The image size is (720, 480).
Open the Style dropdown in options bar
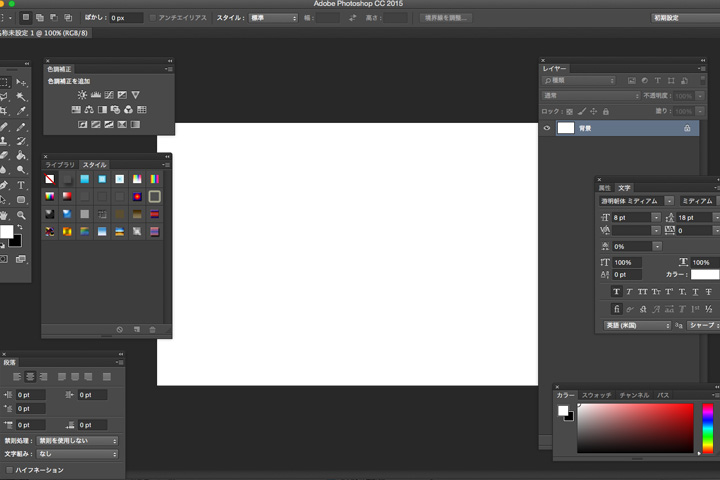point(273,18)
